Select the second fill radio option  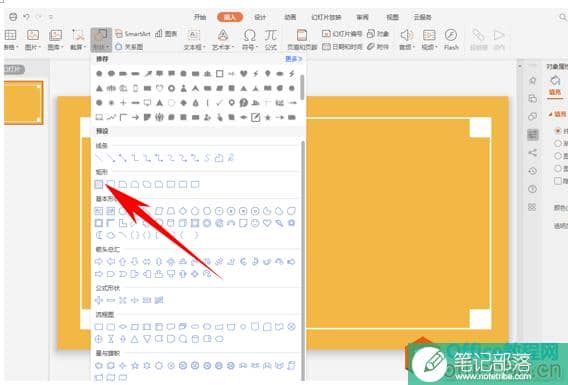[558, 143]
